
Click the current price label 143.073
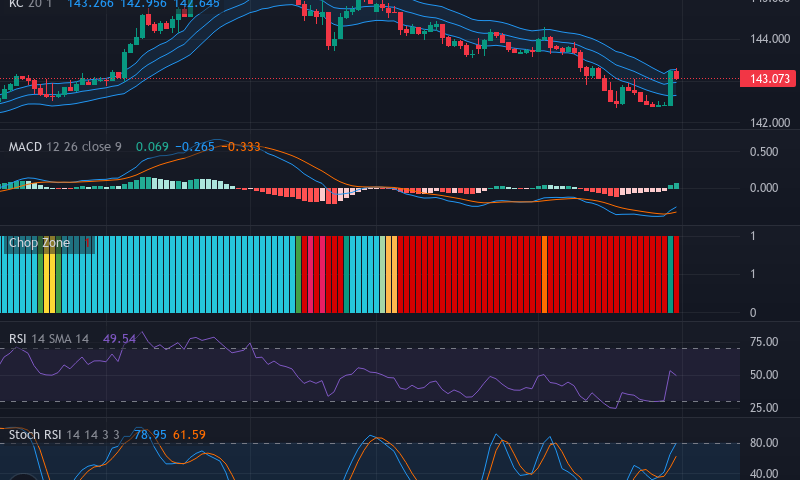[768, 79]
